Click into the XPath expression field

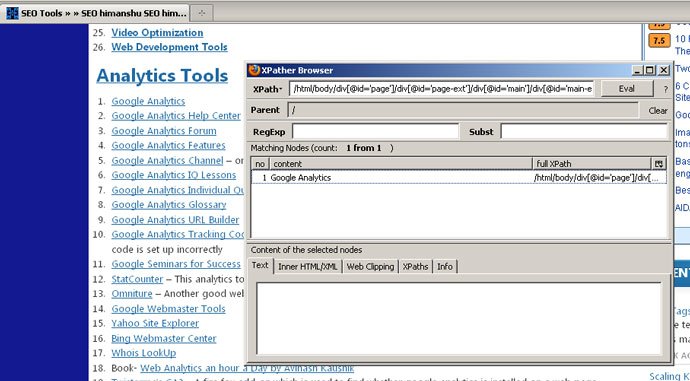442,89
